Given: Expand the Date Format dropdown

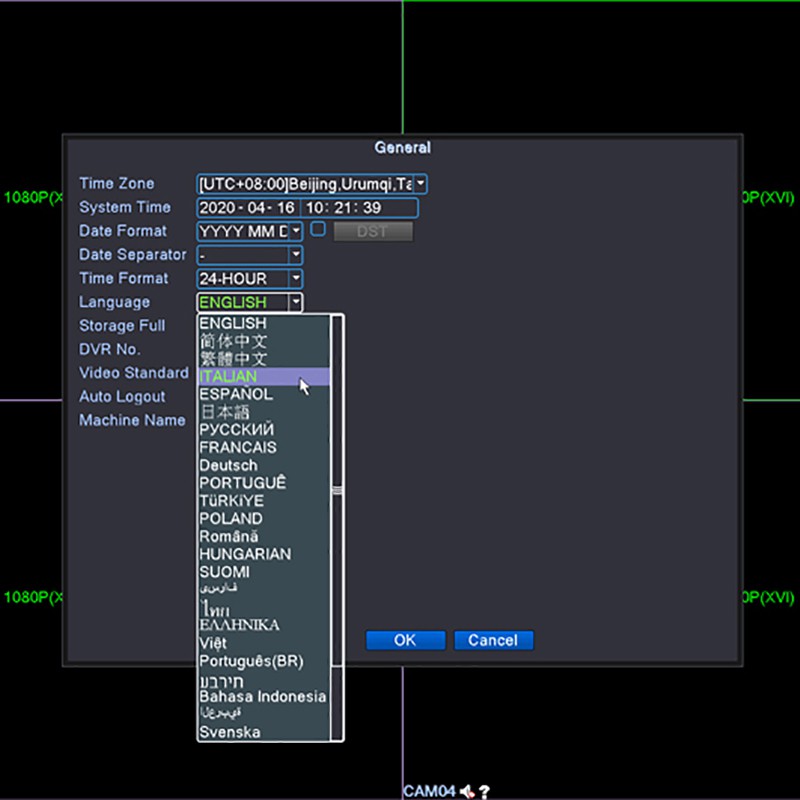Looking at the screenshot, I should point(296,231).
